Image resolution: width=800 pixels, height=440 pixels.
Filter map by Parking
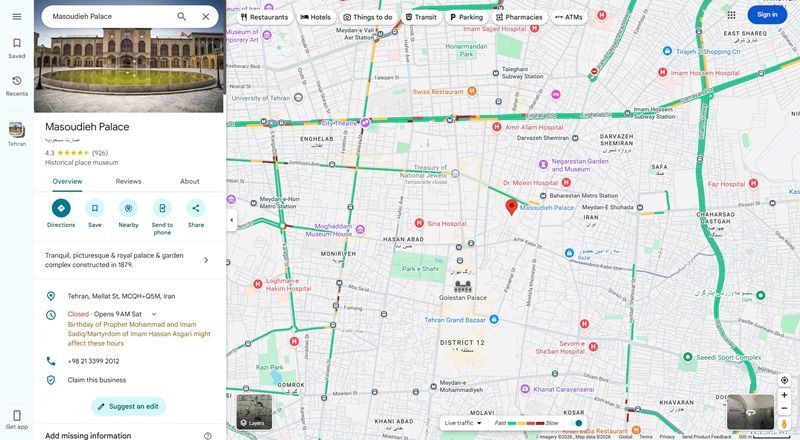[x=466, y=17]
